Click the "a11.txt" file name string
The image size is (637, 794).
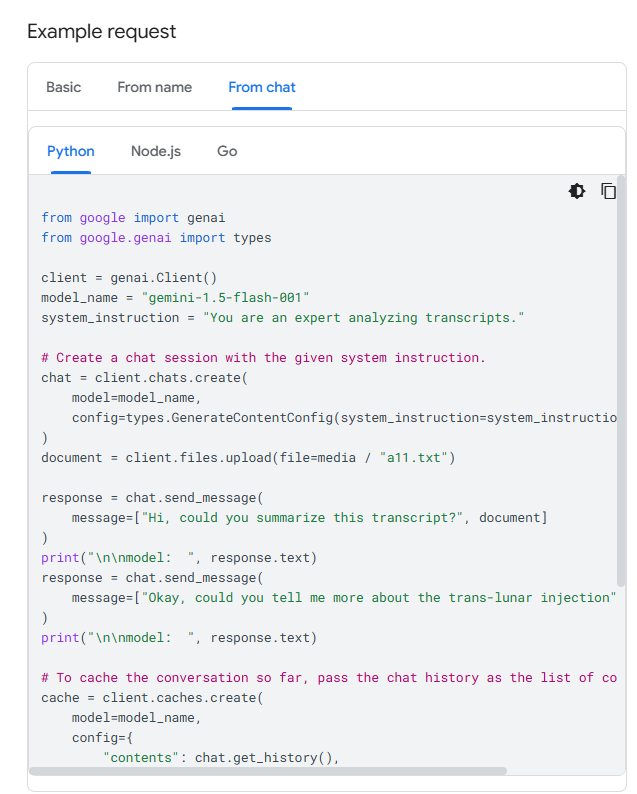[x=417, y=457]
